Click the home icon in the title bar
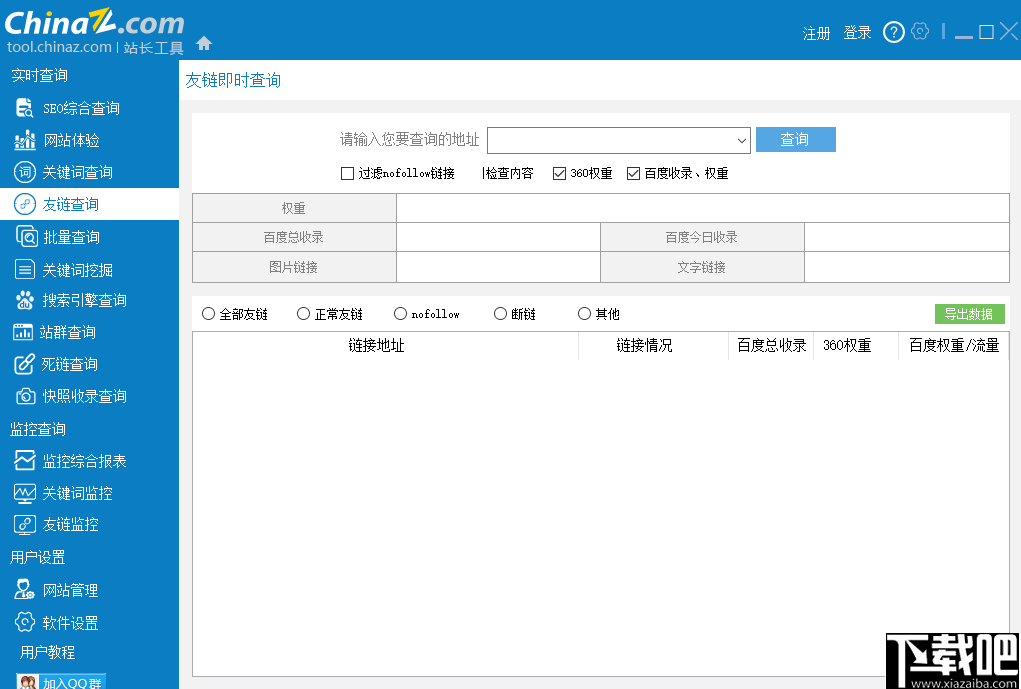The width and height of the screenshot is (1021, 689). [x=204, y=44]
